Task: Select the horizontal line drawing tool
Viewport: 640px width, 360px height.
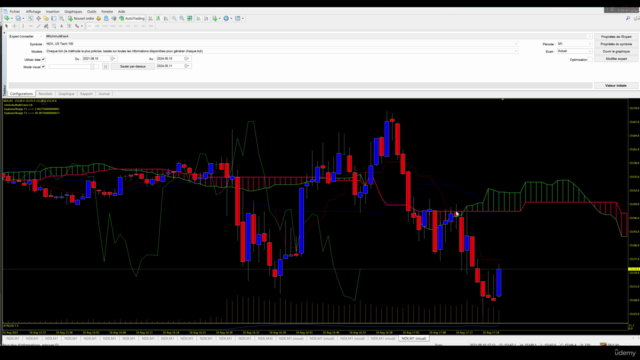Action: 31,26
